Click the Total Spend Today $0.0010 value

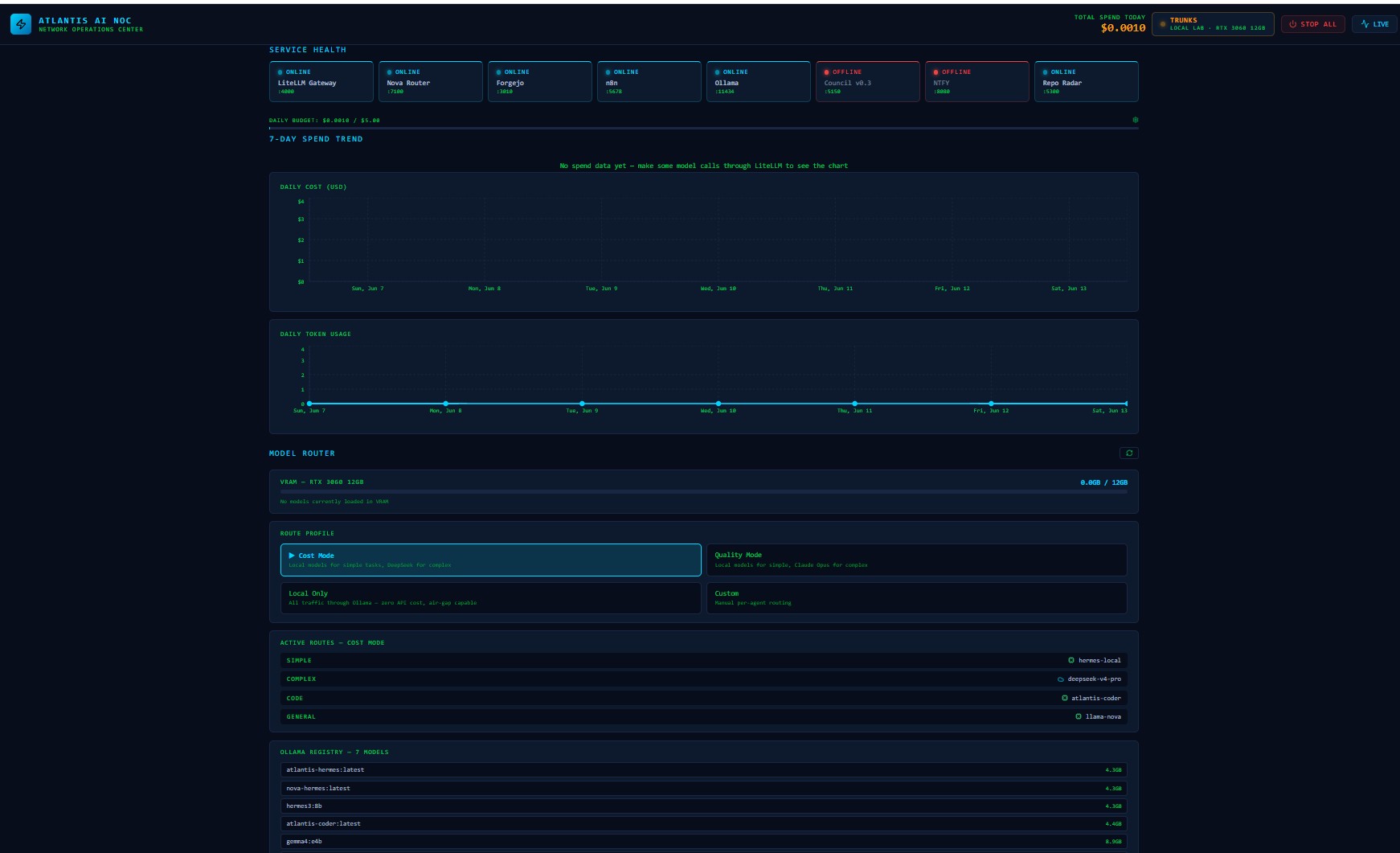(x=1123, y=28)
